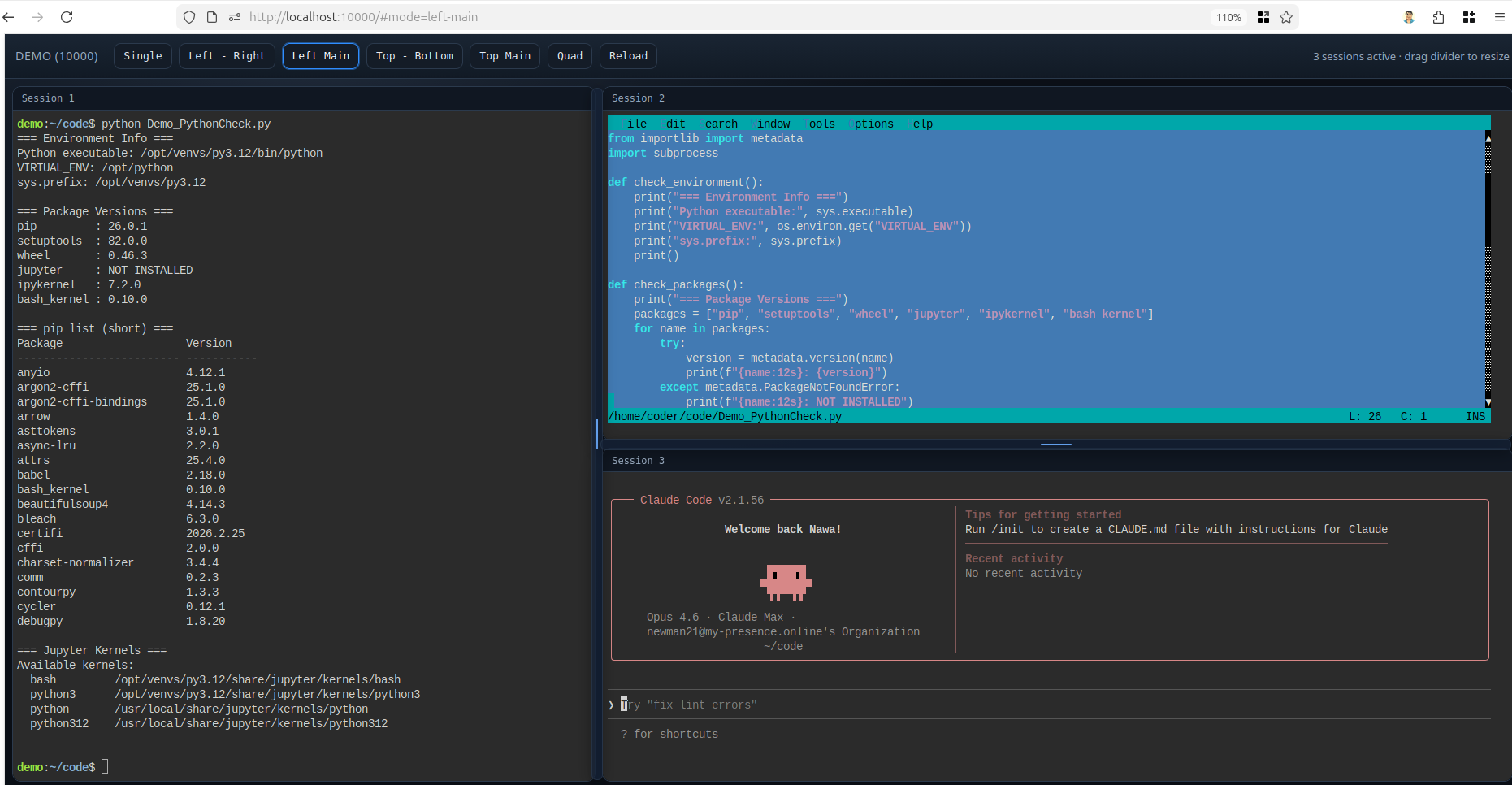
Task: Click the /home/coder/code/Demo_PythonCheck.py path in status bar
Action: pos(725,416)
